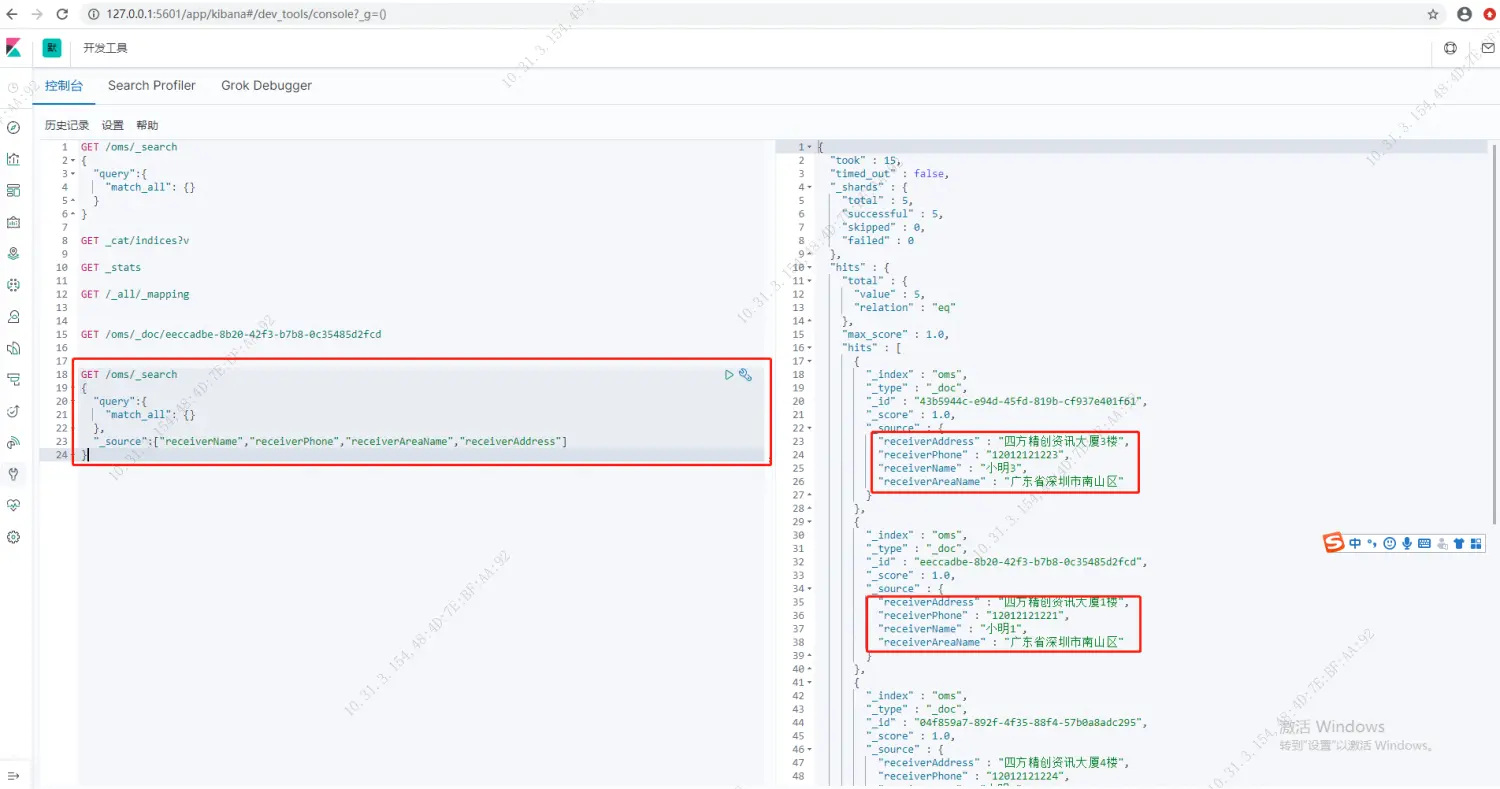Open the 设置 settings link
The width and height of the screenshot is (1500, 789).
point(113,125)
